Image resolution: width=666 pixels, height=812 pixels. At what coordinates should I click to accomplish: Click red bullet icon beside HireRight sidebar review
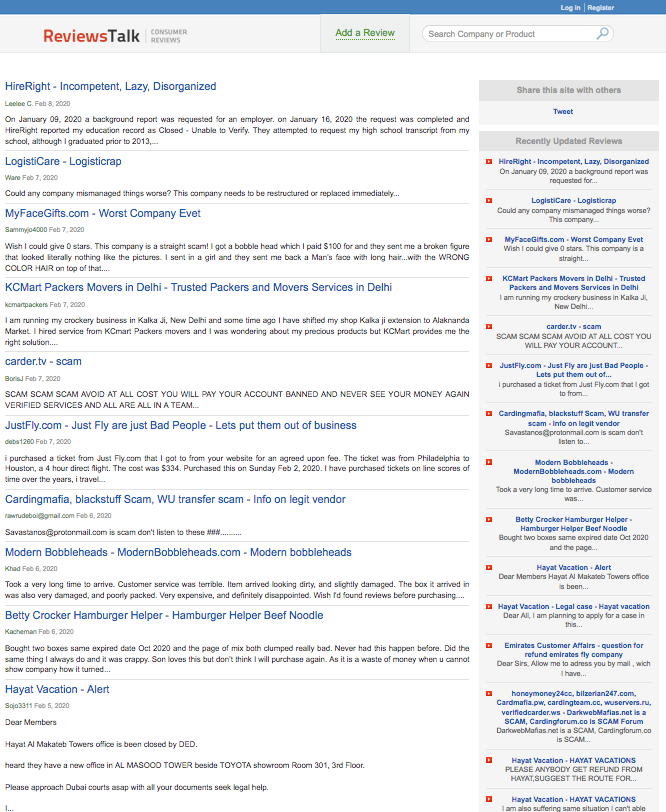[489, 162]
